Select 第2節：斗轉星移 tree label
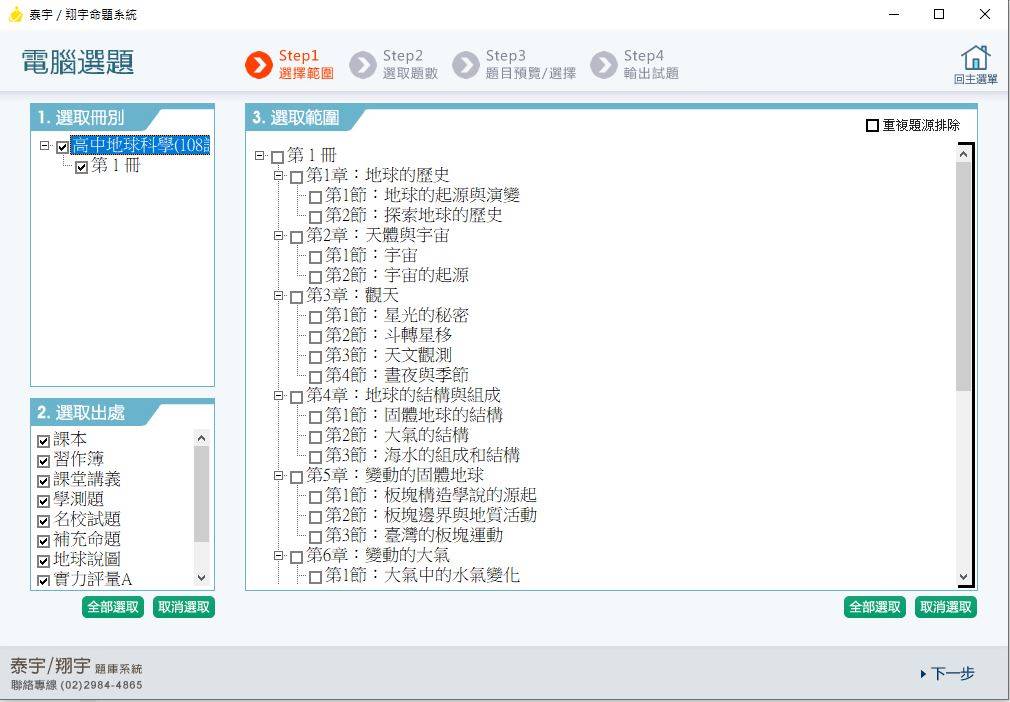This screenshot has height=702, width=1010. [x=388, y=336]
